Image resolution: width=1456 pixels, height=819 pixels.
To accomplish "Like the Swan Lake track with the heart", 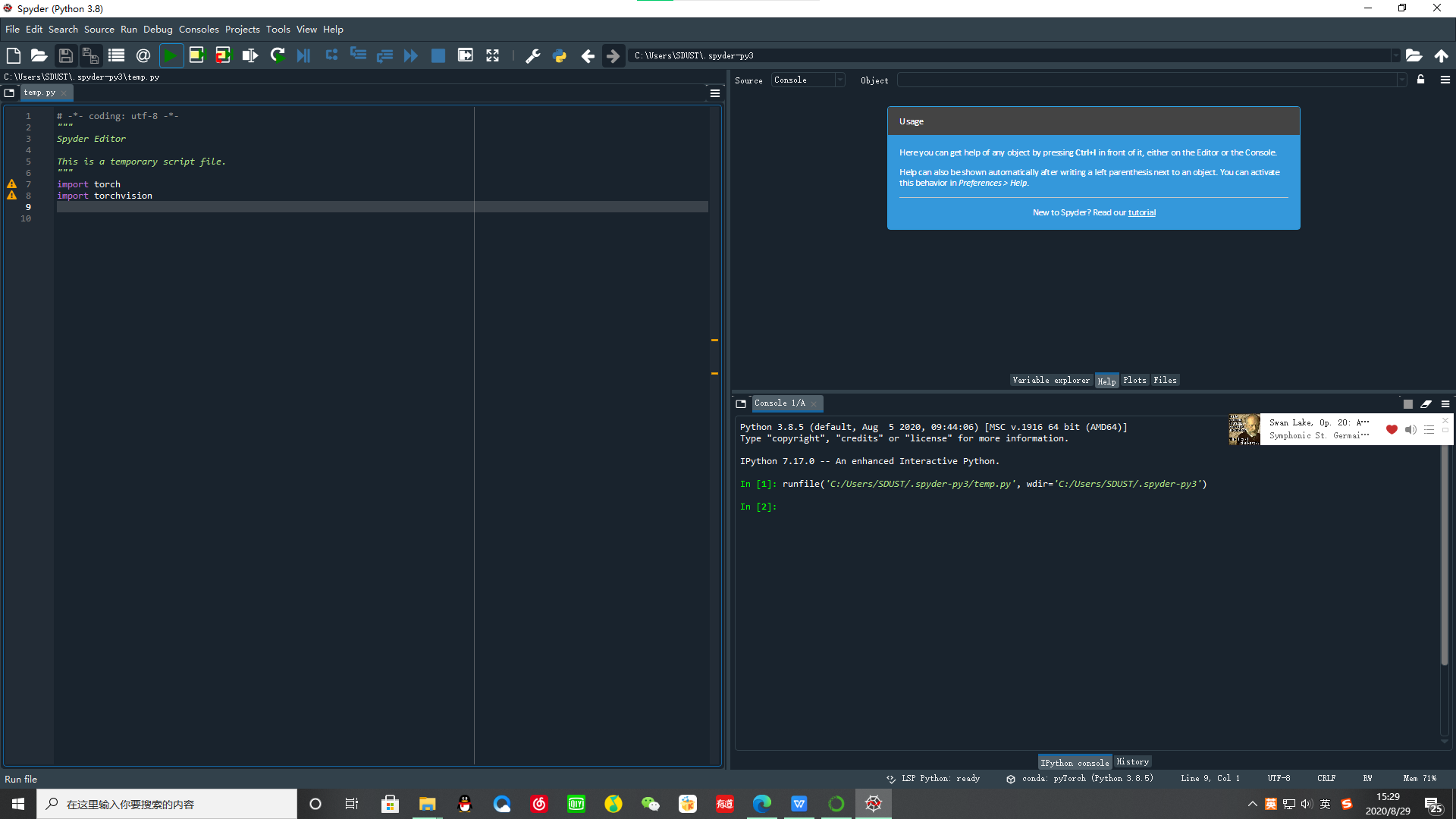I will point(1392,429).
